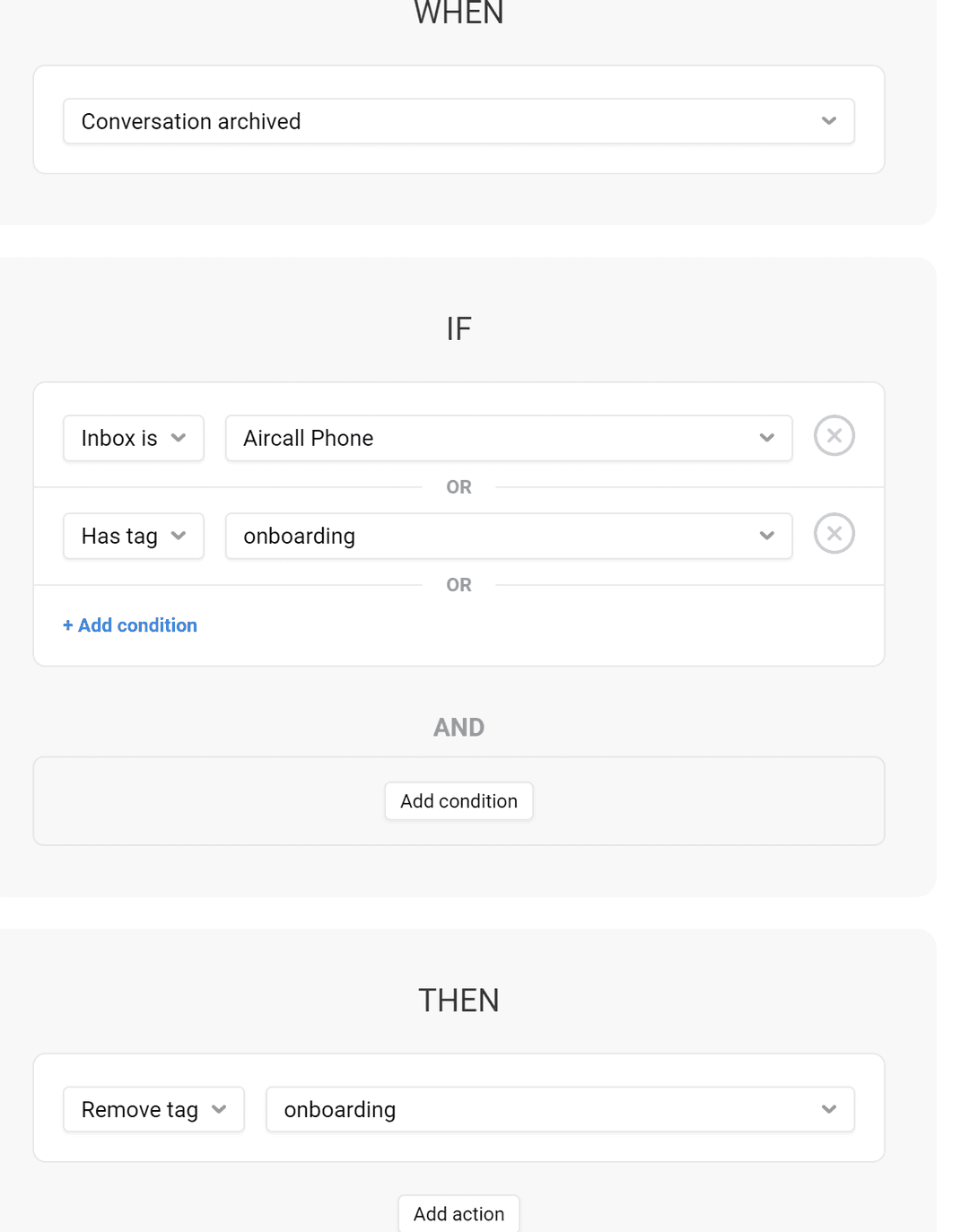Click the IF section heading
This screenshot has width=969, height=1232.
pos(458,329)
